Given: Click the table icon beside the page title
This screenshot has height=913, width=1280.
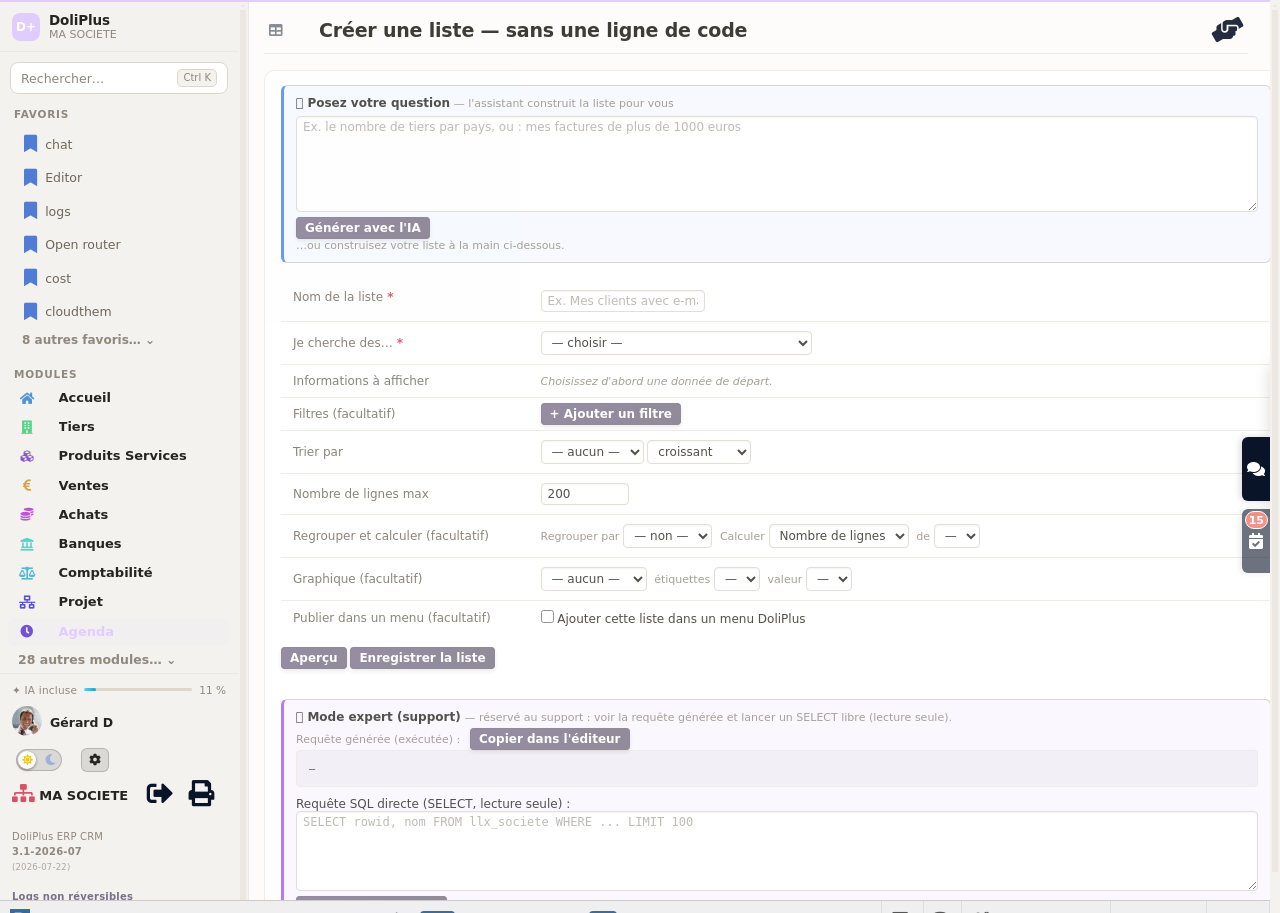Looking at the screenshot, I should click(276, 31).
